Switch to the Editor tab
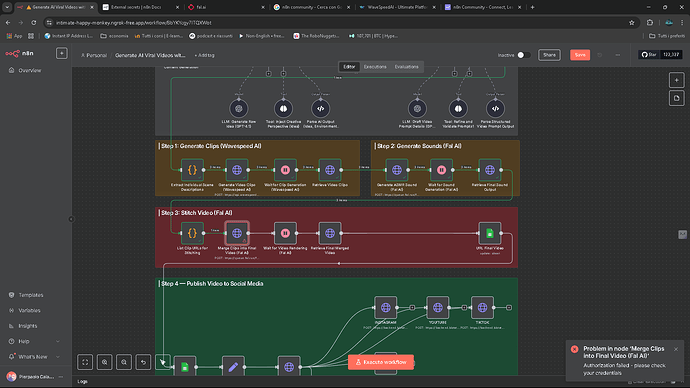Viewport: 690px width, 388px height. (x=349, y=67)
